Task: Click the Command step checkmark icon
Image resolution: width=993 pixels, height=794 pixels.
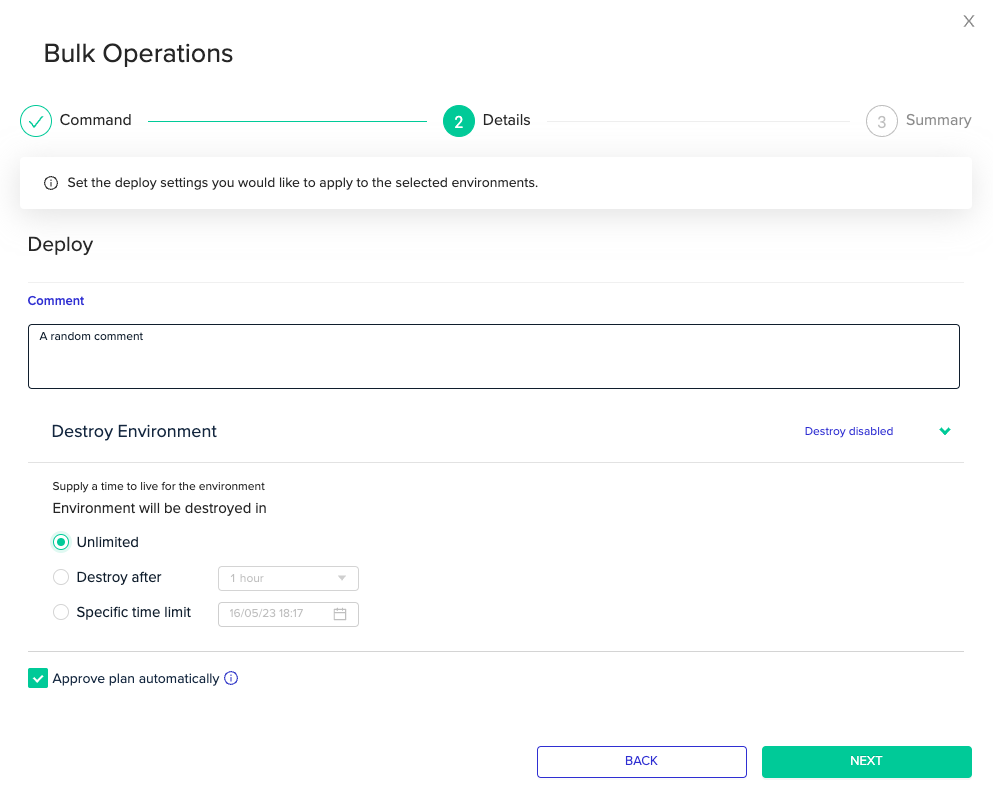Action: [x=36, y=121]
